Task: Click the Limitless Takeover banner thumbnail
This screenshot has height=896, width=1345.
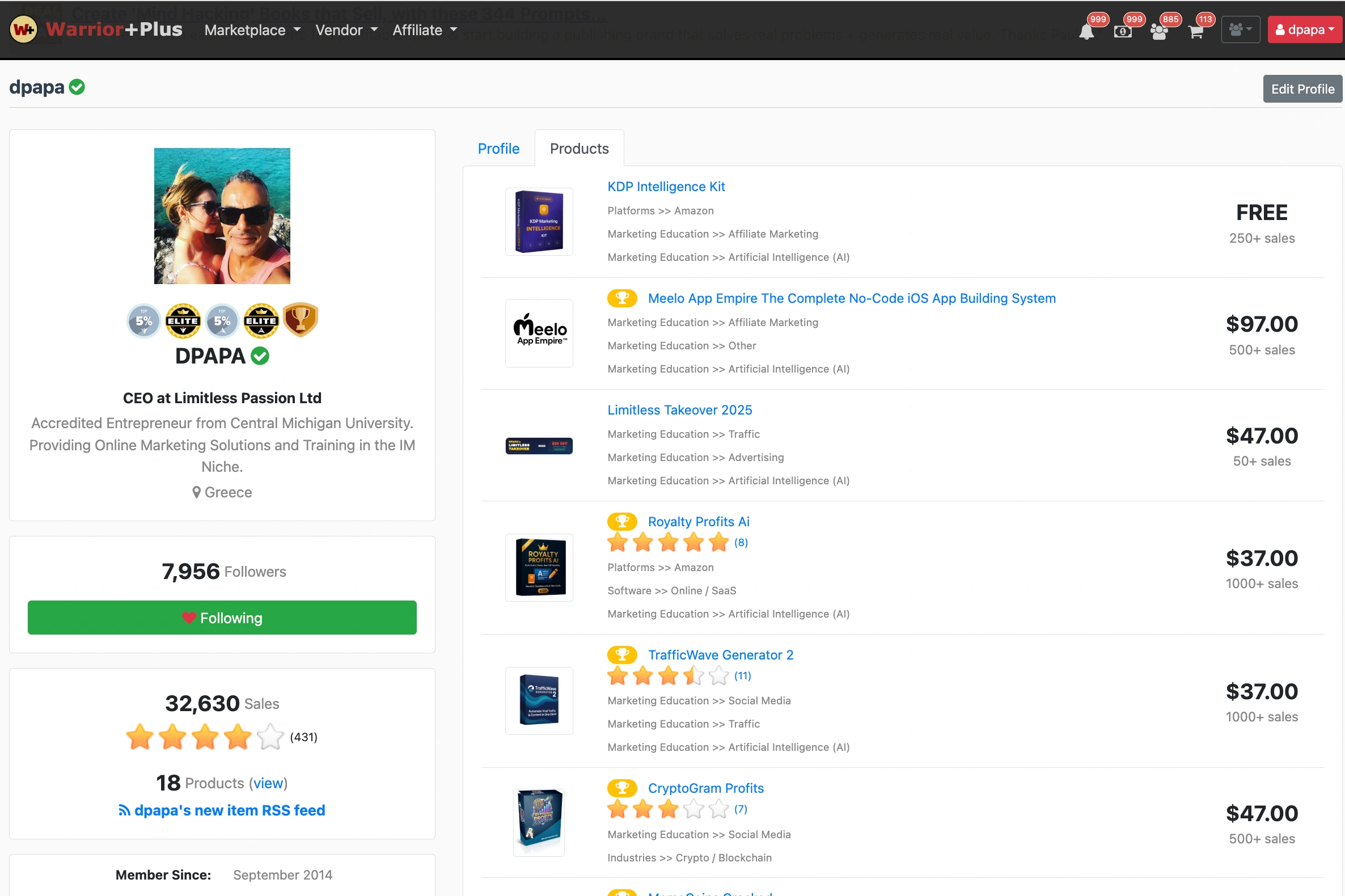Action: [539, 445]
